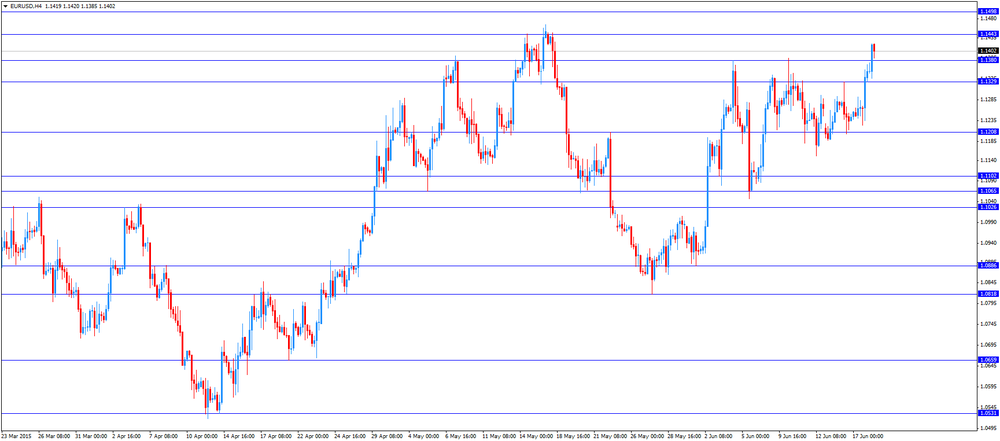This screenshot has width=1000, height=441.
Task: Click the 1.0990 price scale value
Action: point(987,222)
